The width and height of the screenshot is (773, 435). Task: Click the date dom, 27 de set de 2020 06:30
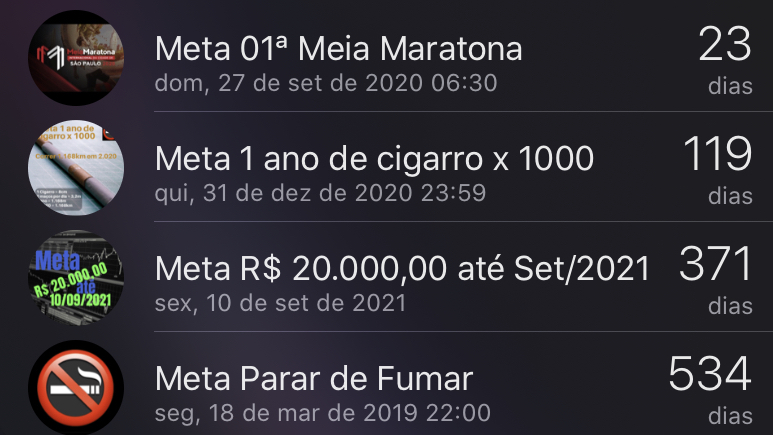click(x=326, y=83)
